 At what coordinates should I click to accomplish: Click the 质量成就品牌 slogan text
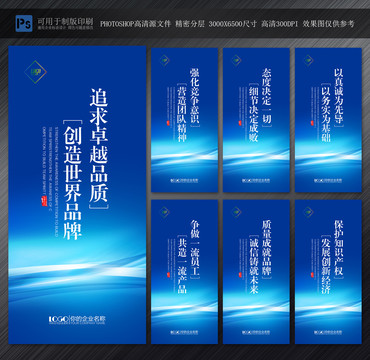(266, 249)
